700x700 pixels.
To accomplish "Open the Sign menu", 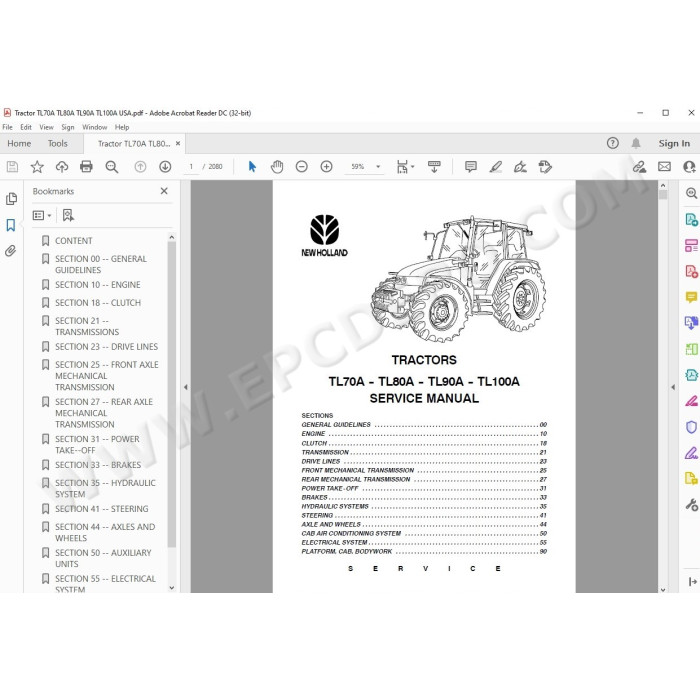I will (68, 127).
